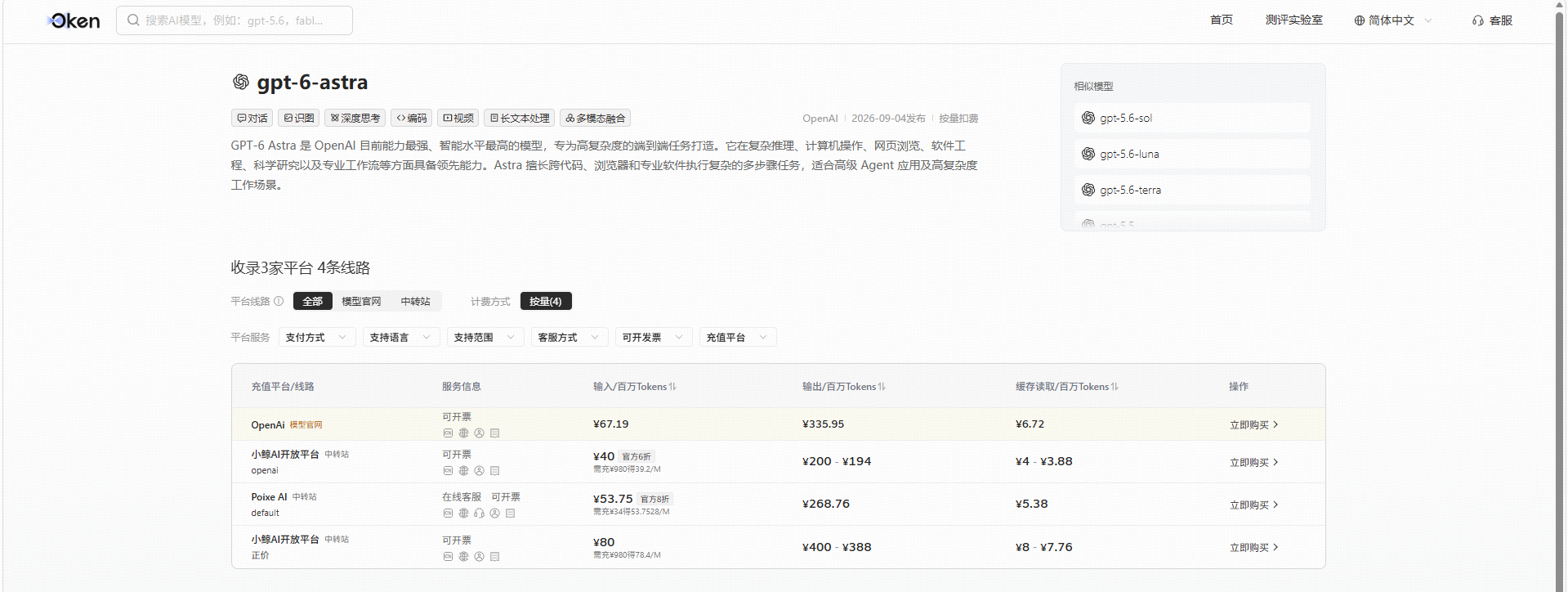
Task: Click the ¥268.76 output price
Action: (x=826, y=504)
